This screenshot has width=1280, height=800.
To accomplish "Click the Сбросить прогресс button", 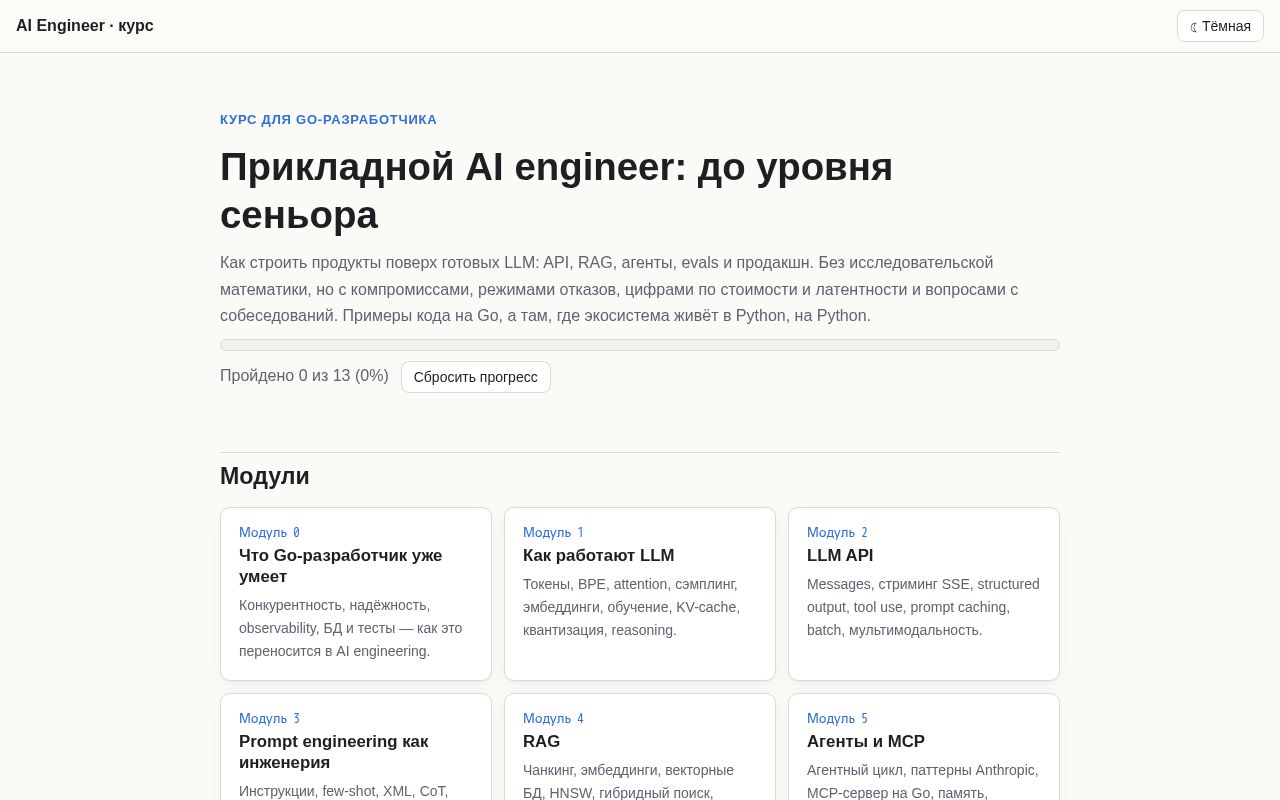I will (x=476, y=377).
